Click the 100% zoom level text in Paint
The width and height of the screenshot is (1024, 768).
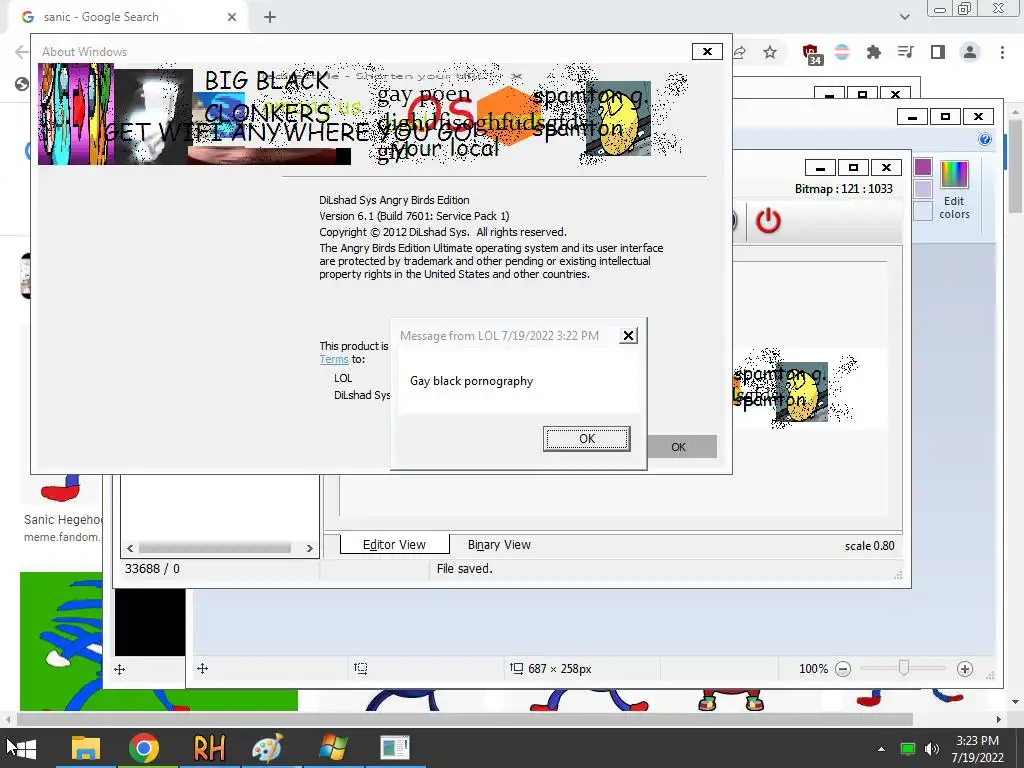(813, 669)
